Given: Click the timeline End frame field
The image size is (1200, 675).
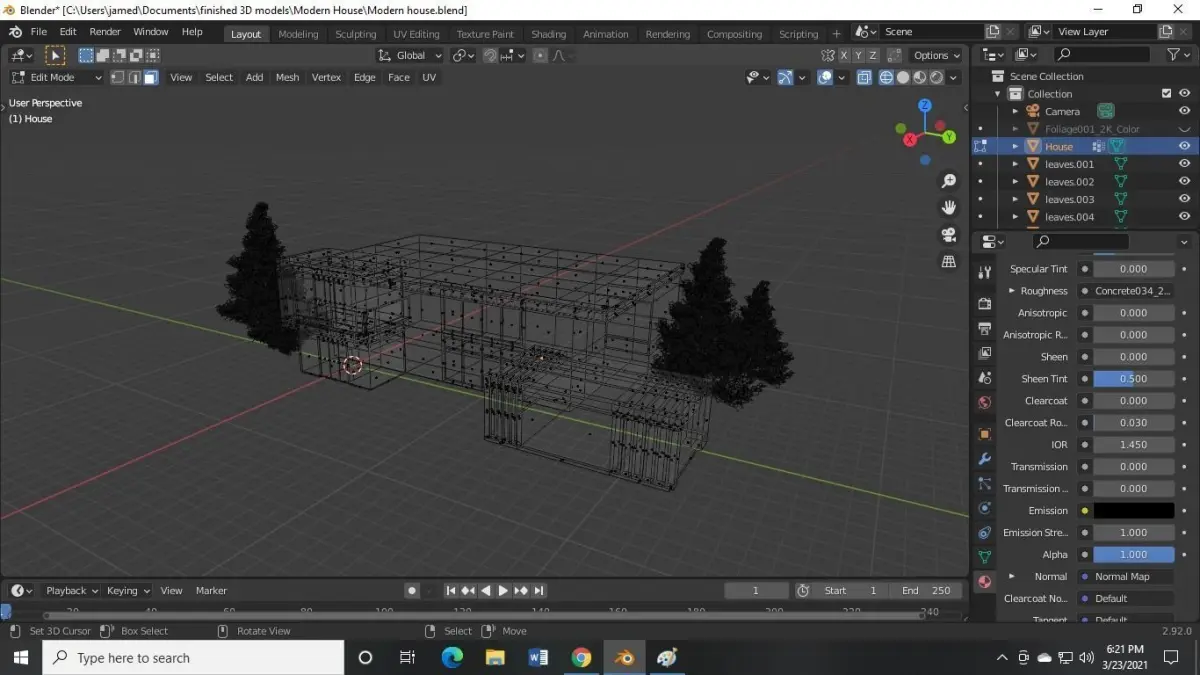Looking at the screenshot, I should 925,591.
